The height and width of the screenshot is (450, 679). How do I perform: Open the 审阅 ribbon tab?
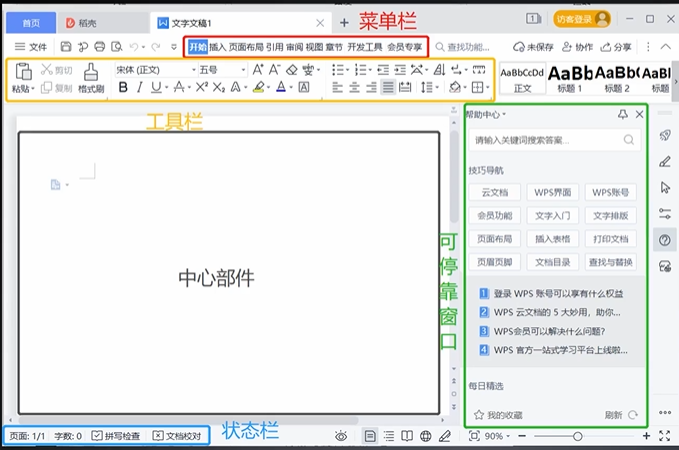point(294,47)
